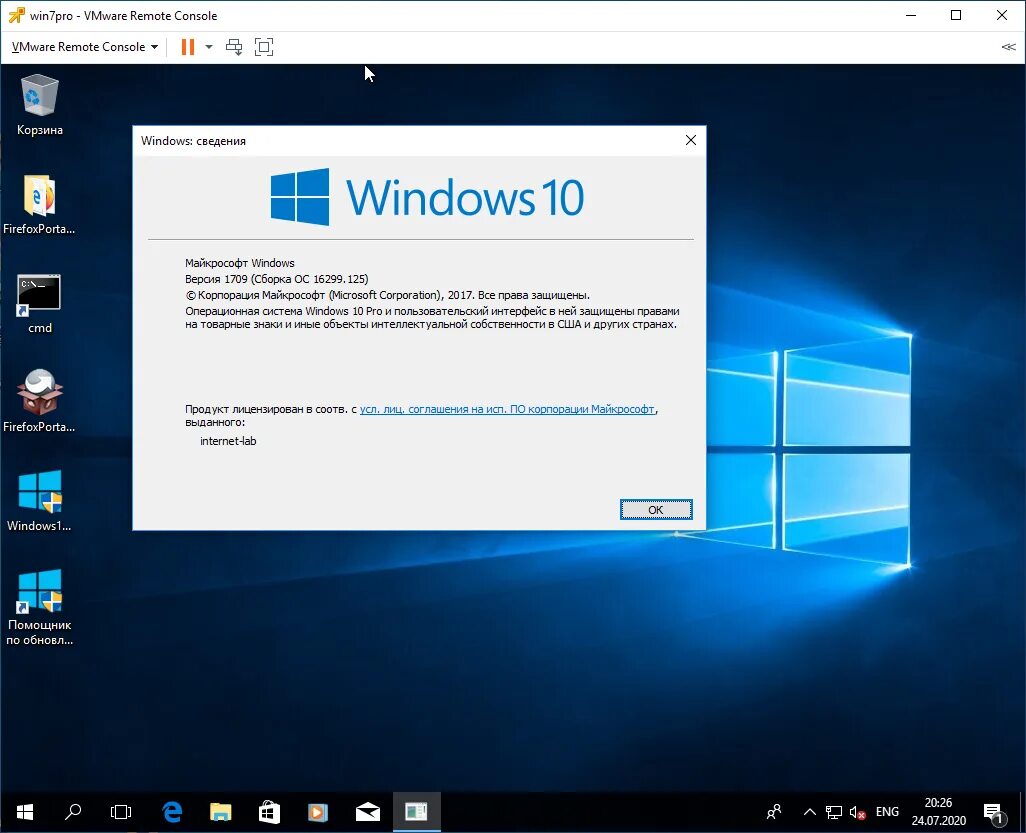Open the VMware Remote Console menu
This screenshot has width=1026, height=833.
(84, 46)
